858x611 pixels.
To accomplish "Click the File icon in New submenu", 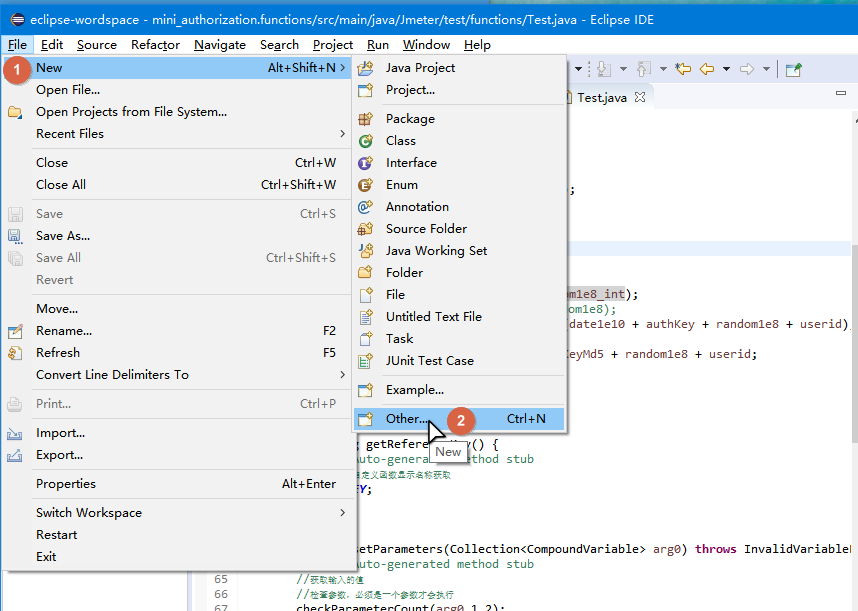I will pos(366,295).
